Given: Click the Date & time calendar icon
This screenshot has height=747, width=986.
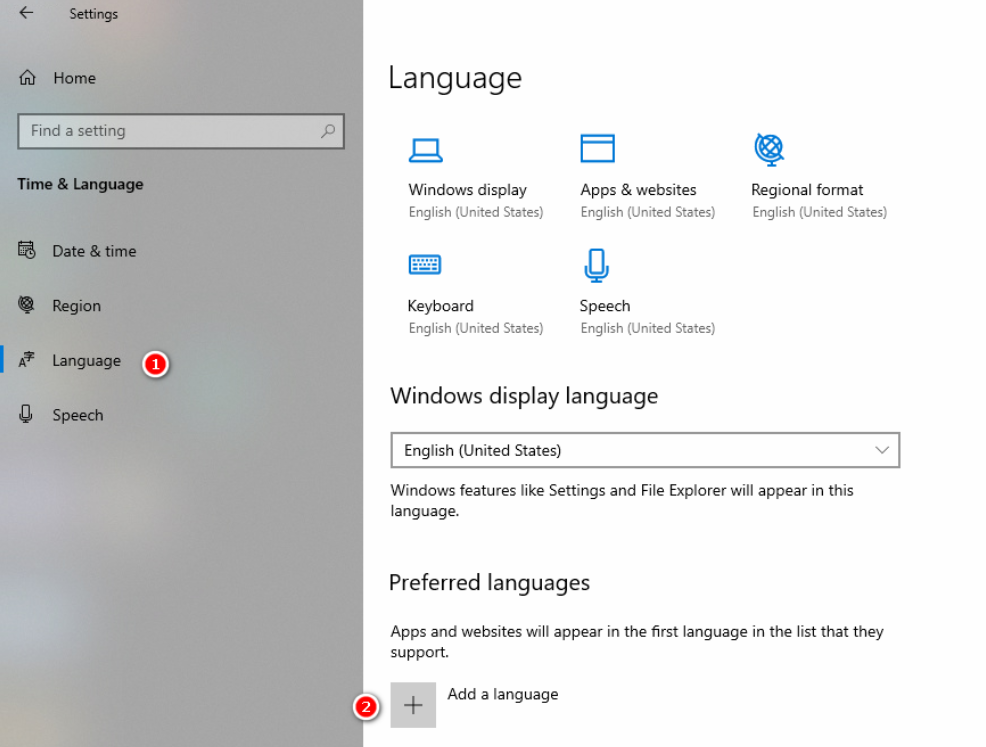Looking at the screenshot, I should (26, 250).
